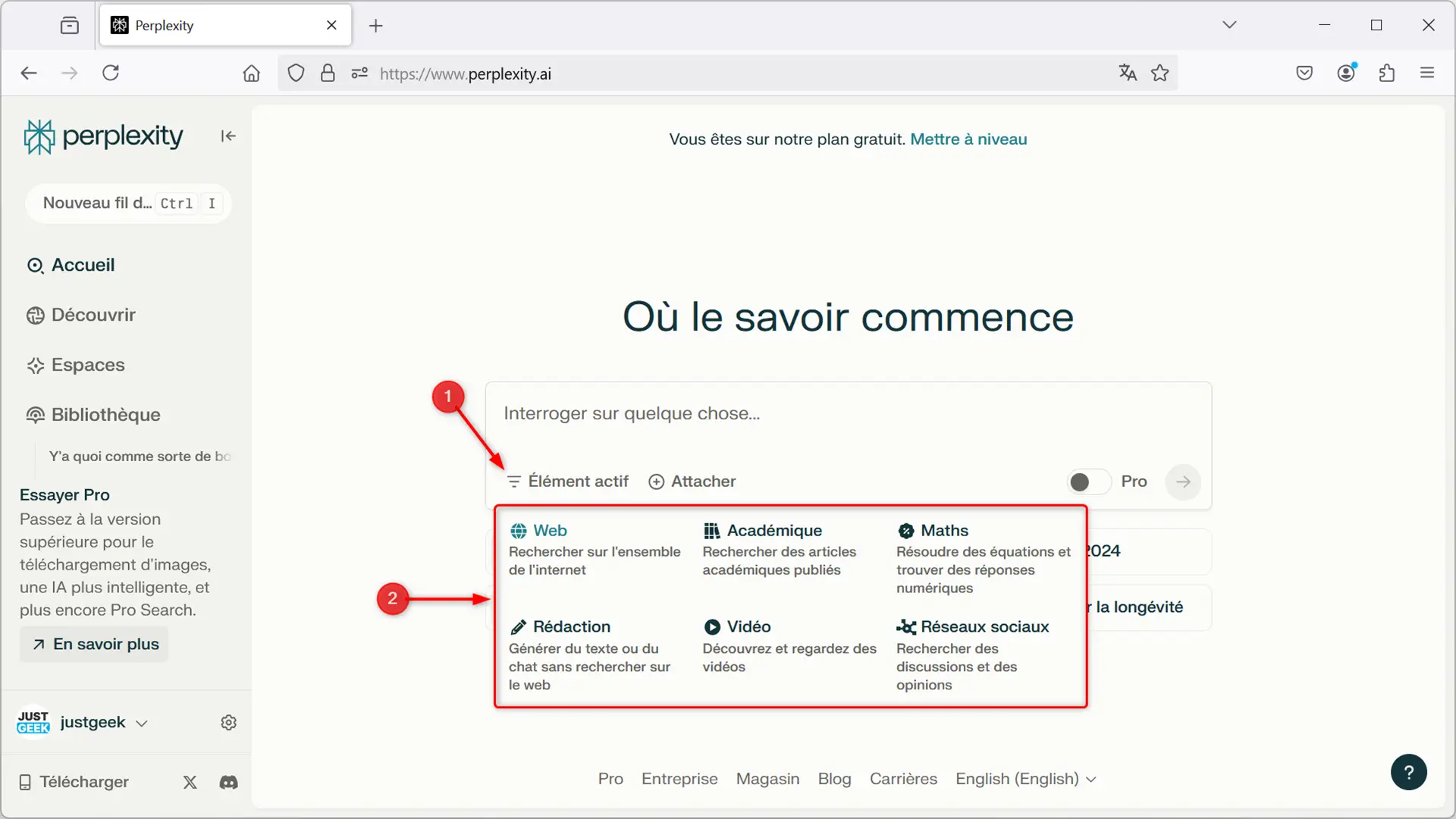The image size is (1456, 819).
Task: Select the Académique focus option
Action: (x=773, y=531)
